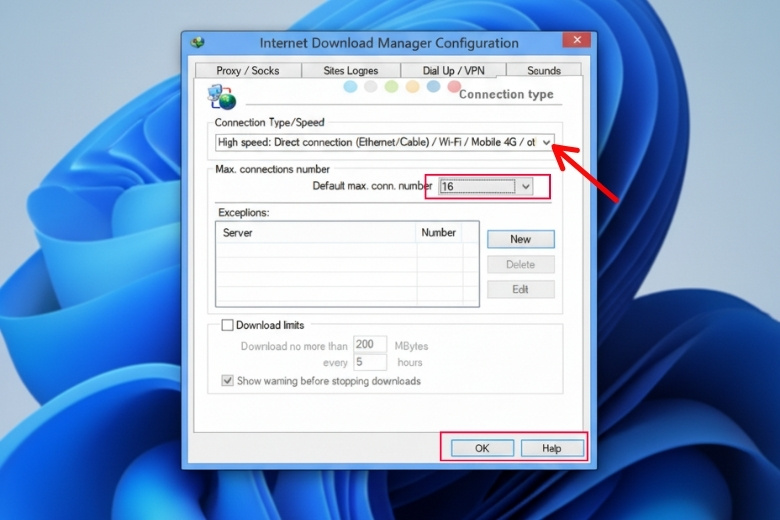The image size is (780, 520).
Task: Click the every 5 hours input field
Action: 370,362
